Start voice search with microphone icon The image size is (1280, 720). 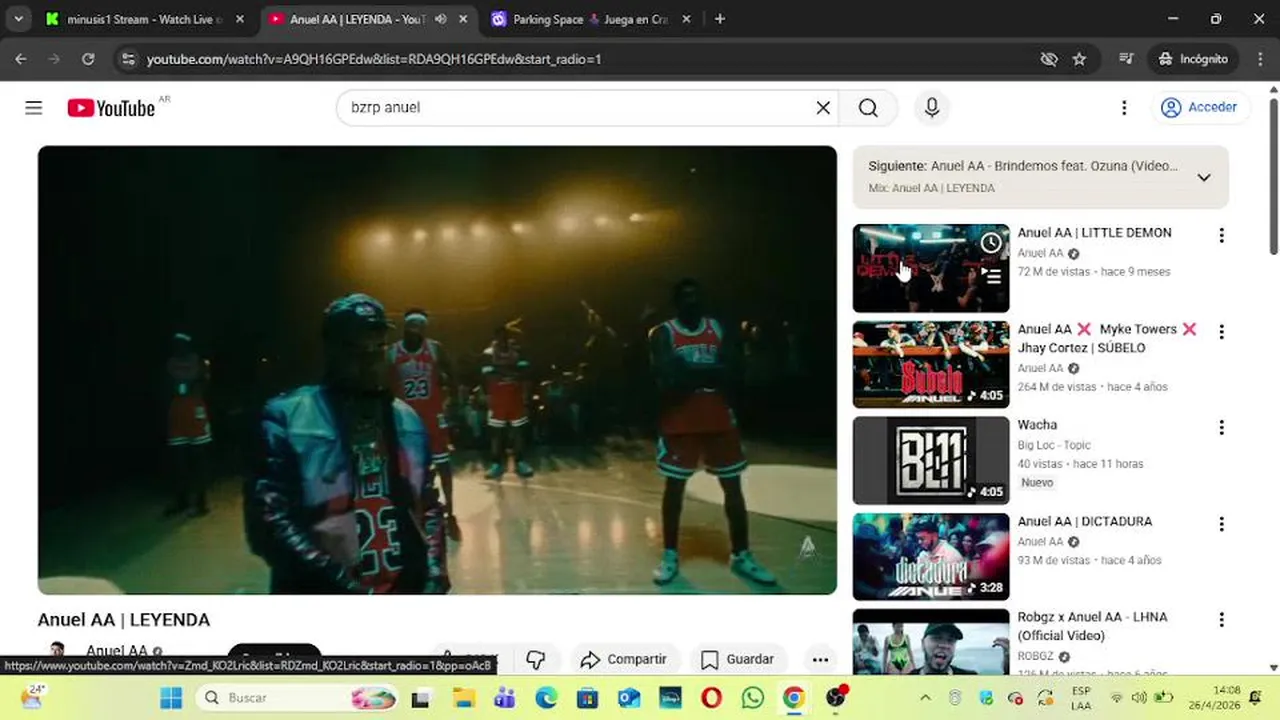point(932,108)
